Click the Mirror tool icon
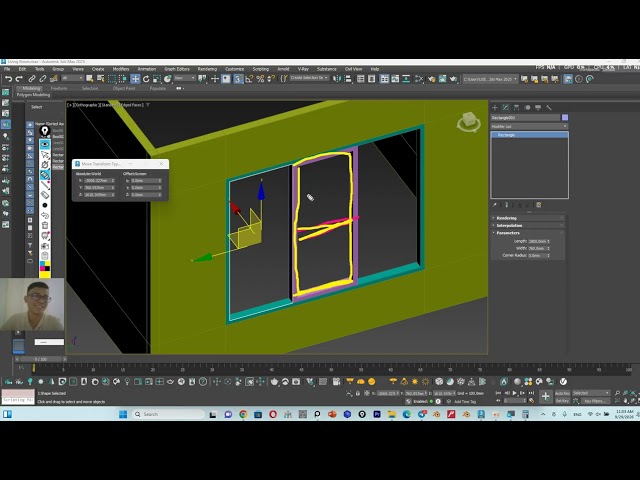This screenshot has width=640, height=480. pos(337,79)
